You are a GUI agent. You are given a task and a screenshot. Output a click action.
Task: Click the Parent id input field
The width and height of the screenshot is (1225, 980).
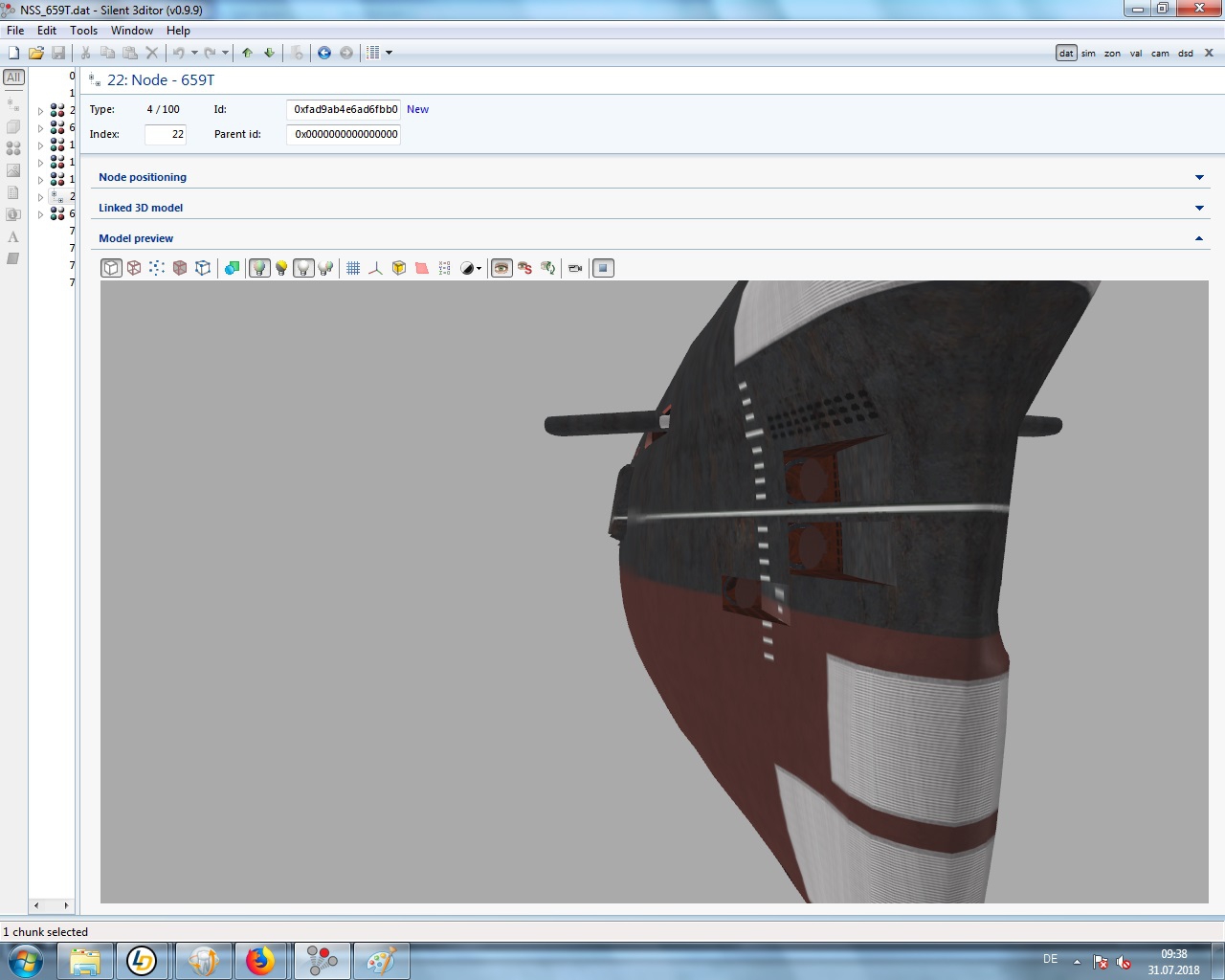pyautogui.click(x=344, y=134)
